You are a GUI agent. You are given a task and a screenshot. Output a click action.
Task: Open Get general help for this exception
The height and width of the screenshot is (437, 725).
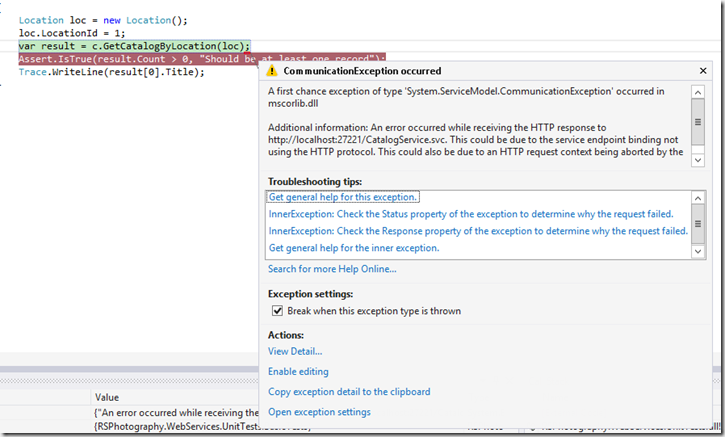tap(343, 198)
